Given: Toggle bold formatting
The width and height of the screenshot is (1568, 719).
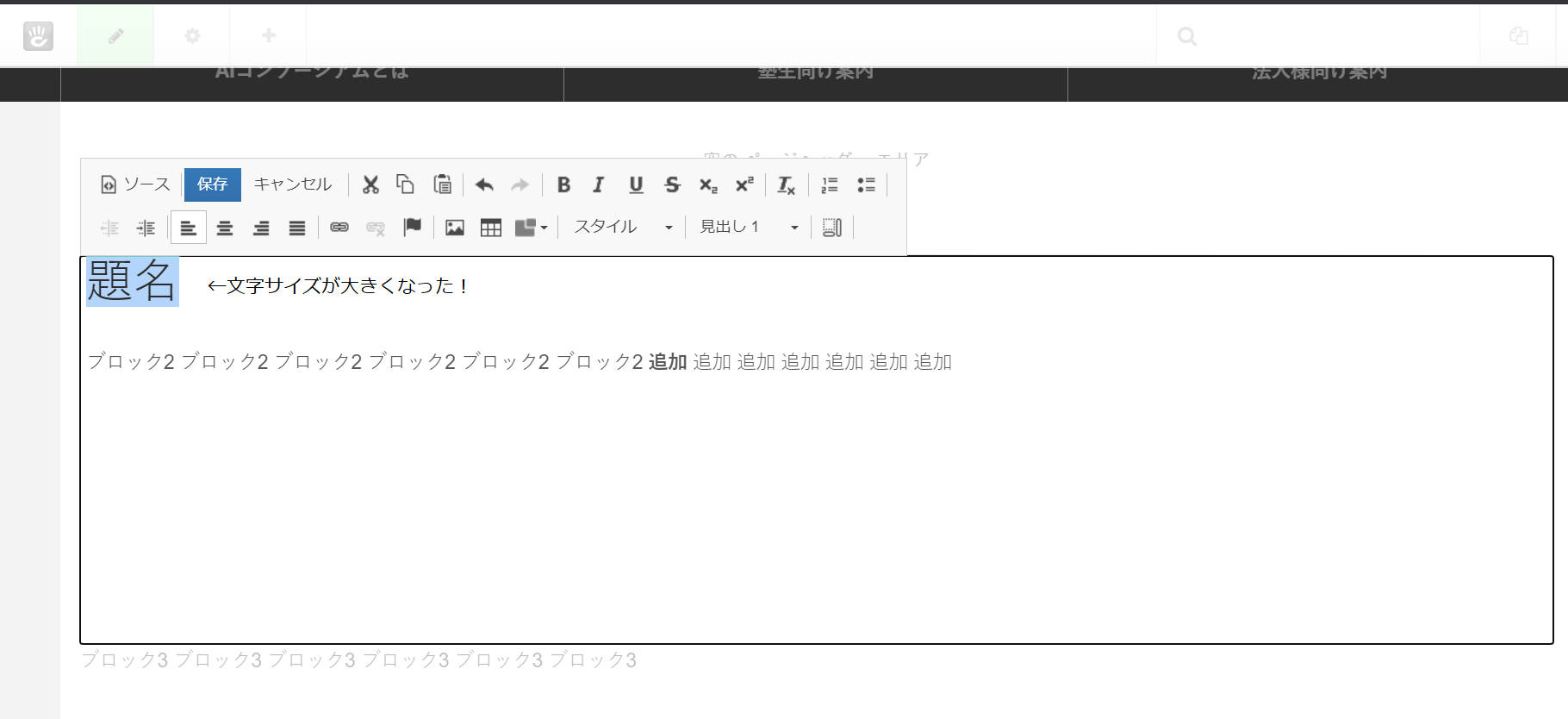Looking at the screenshot, I should click(563, 184).
